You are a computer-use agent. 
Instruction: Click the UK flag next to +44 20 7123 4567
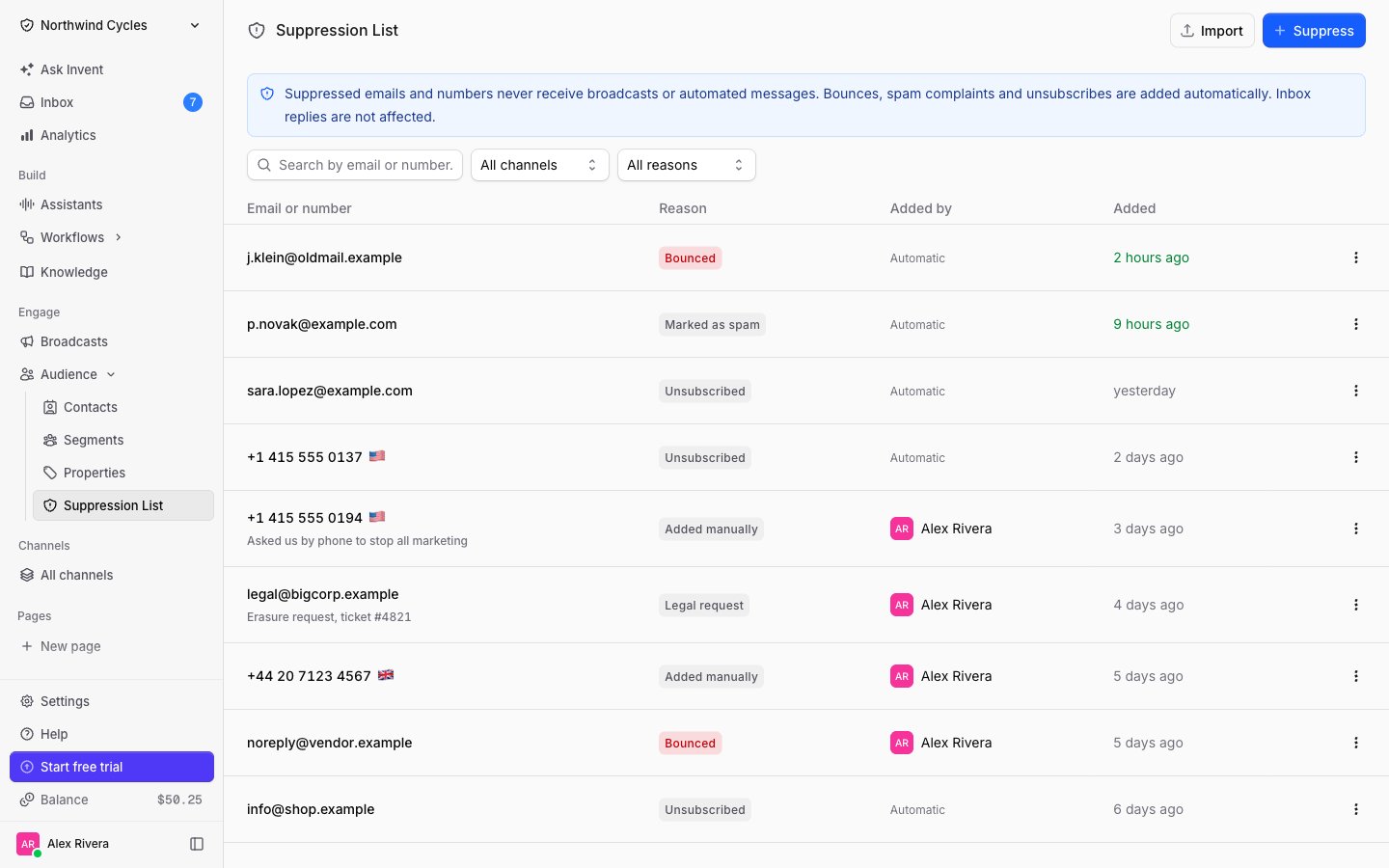point(386,675)
